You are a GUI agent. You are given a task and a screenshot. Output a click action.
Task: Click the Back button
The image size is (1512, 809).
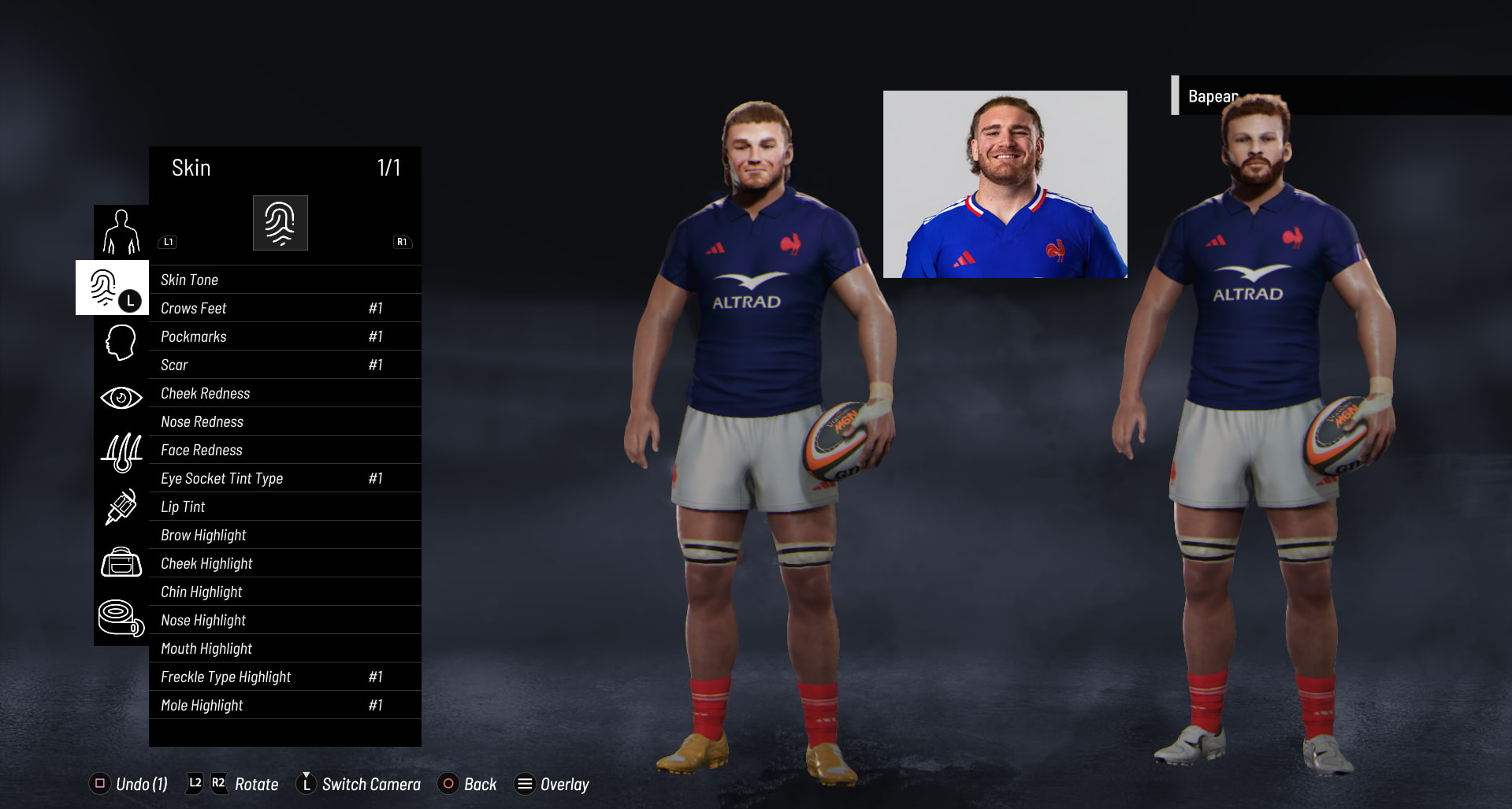(x=468, y=784)
